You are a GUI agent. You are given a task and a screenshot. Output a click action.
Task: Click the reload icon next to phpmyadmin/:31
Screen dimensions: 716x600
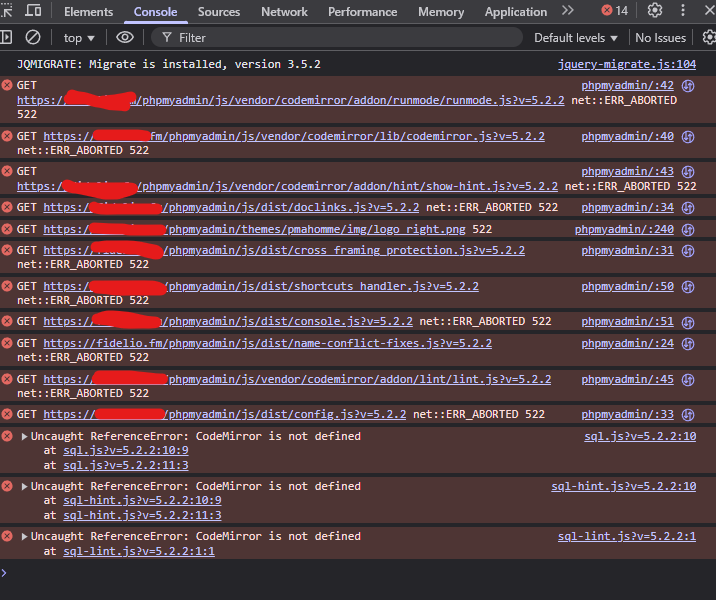pos(688,251)
